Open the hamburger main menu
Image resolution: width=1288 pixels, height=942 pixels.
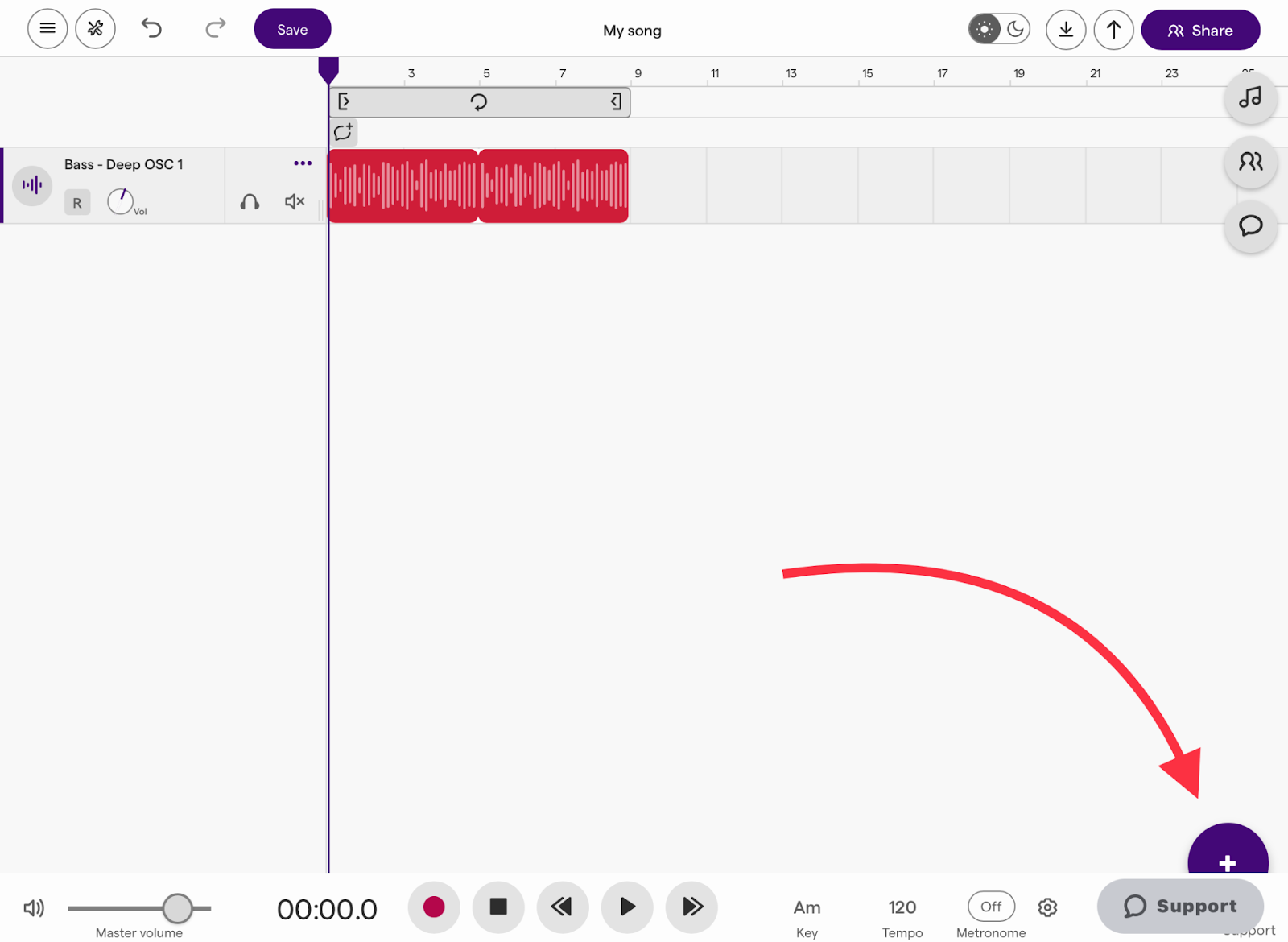pyautogui.click(x=47, y=29)
